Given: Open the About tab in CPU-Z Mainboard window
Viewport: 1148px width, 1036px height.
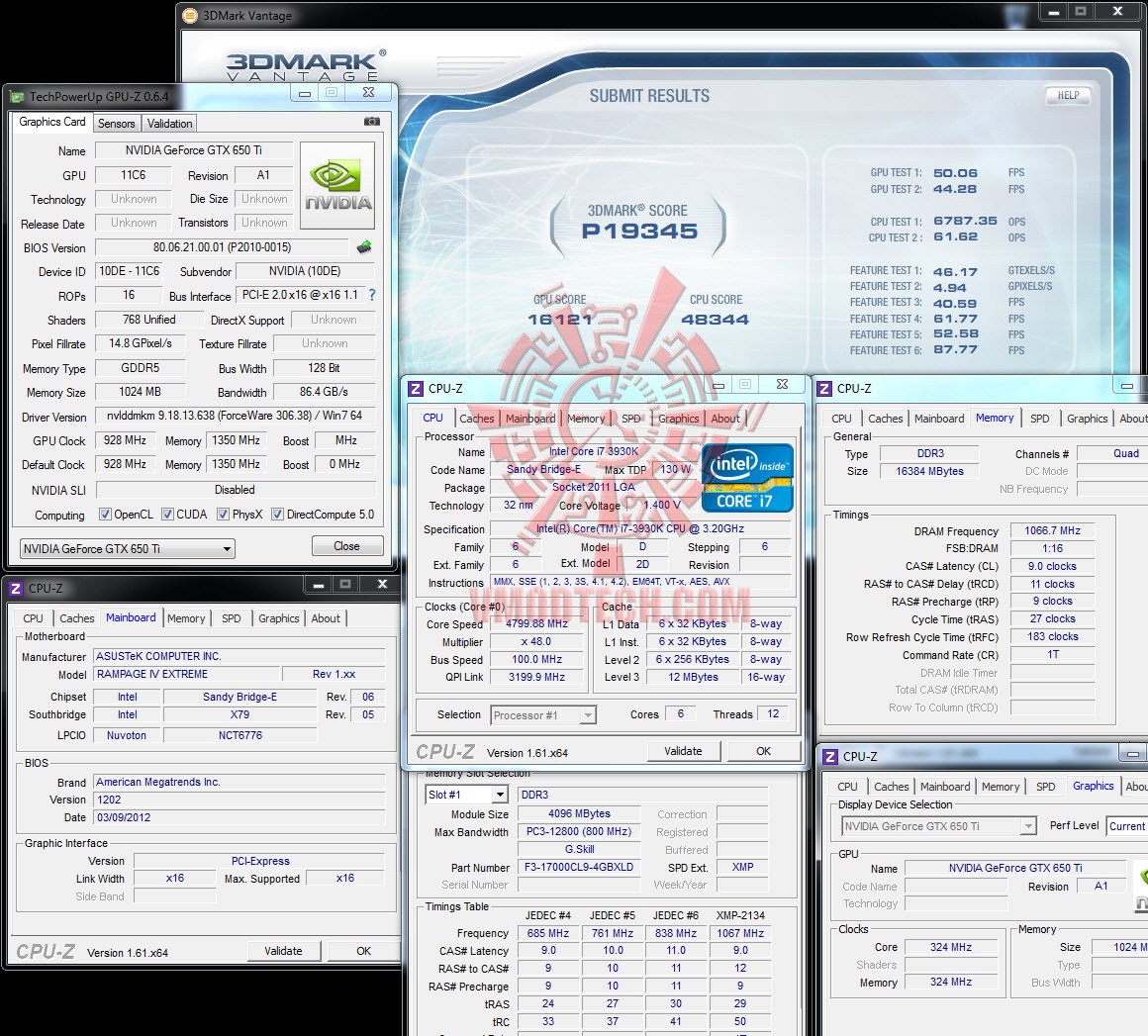Looking at the screenshot, I should [x=326, y=618].
